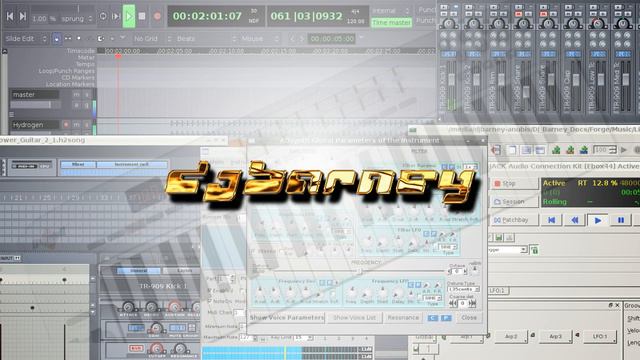Click the first green module icon in the sequencer toolbar
The height and width of the screenshot is (360, 640).
pos(556,150)
